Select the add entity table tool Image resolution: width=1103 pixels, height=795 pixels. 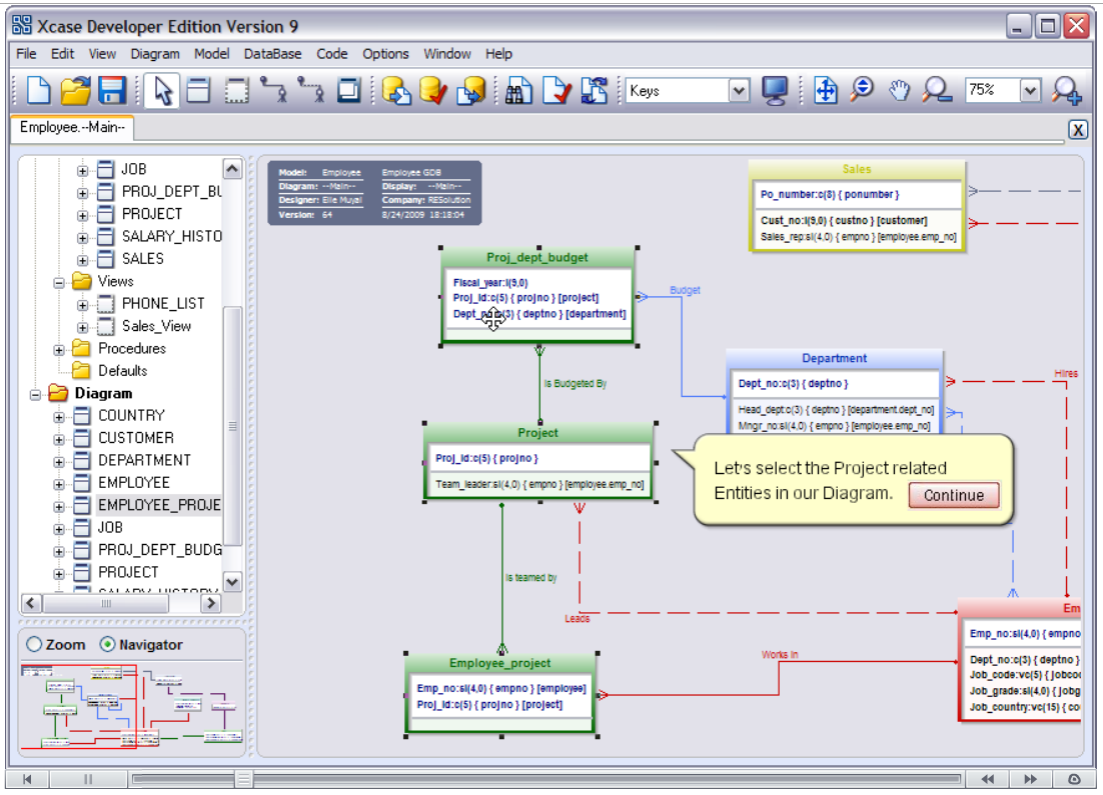click(199, 91)
